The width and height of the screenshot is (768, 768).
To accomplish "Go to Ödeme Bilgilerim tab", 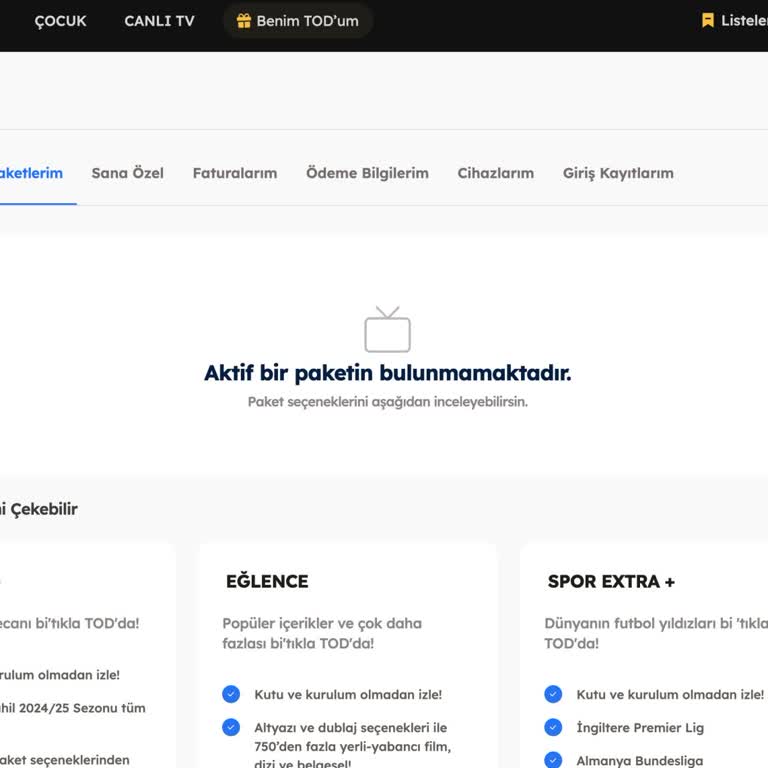I will click(367, 173).
